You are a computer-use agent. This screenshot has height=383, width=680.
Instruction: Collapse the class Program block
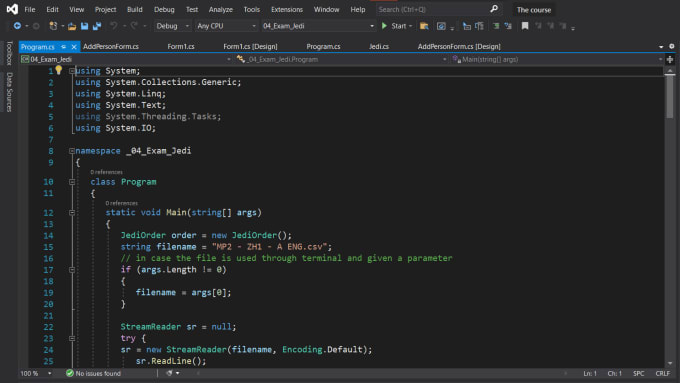72,182
